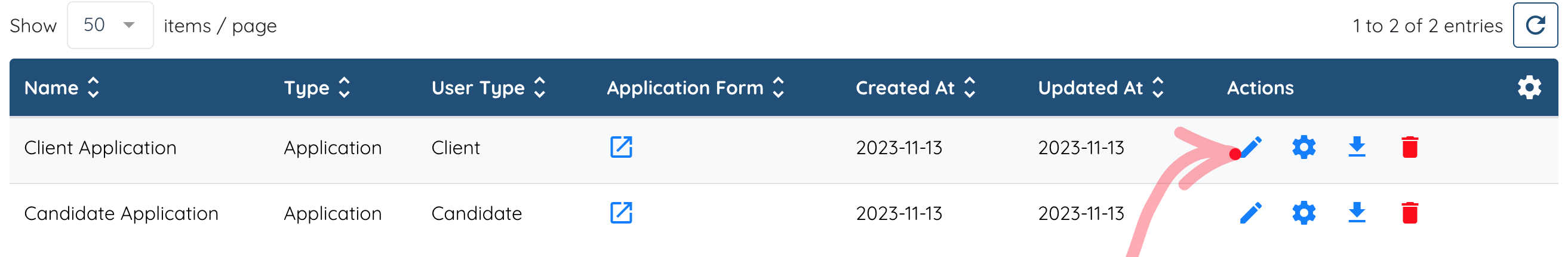Delete the Client Application entry

pos(1410,148)
